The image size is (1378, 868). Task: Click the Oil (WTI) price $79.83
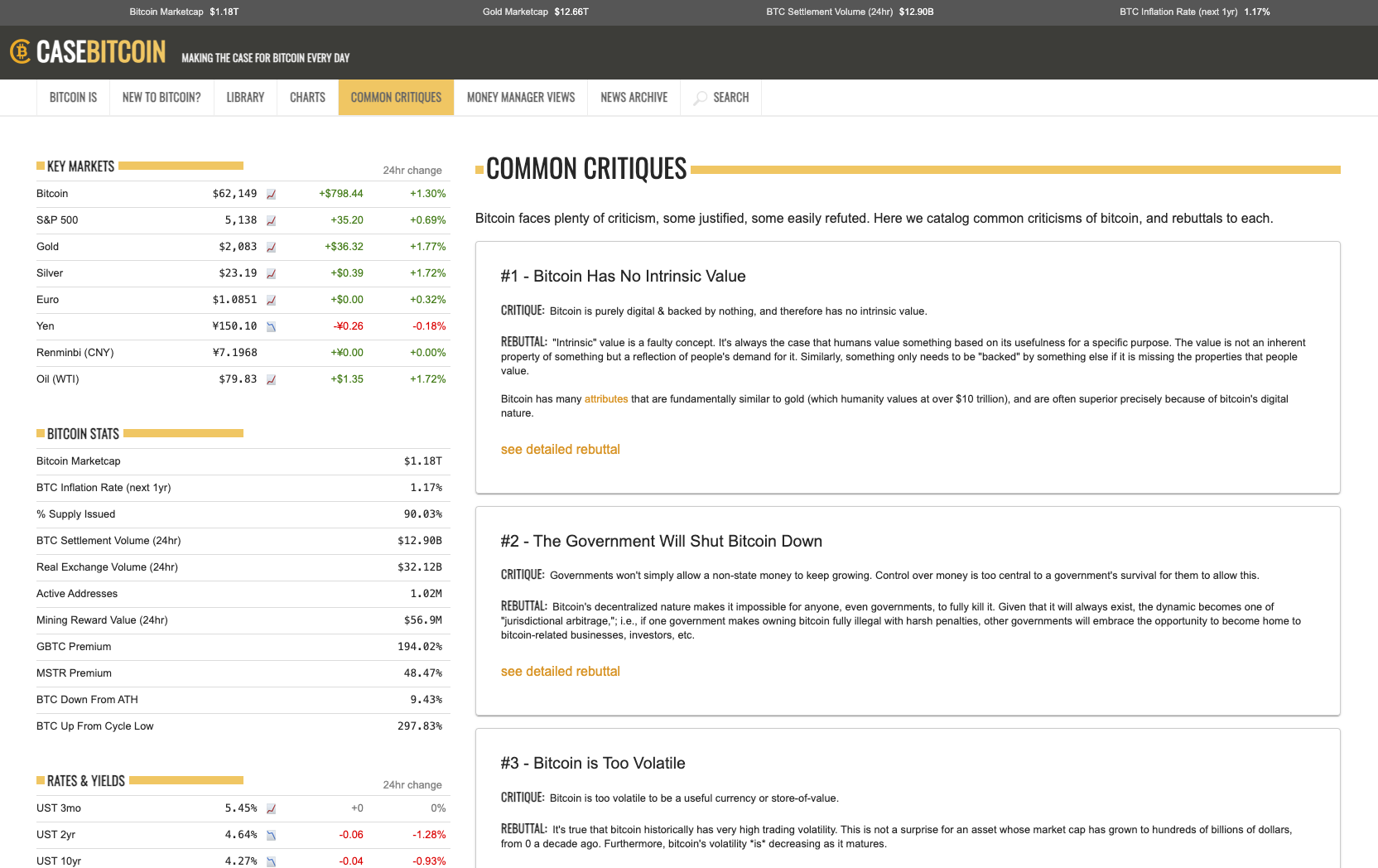pos(238,379)
